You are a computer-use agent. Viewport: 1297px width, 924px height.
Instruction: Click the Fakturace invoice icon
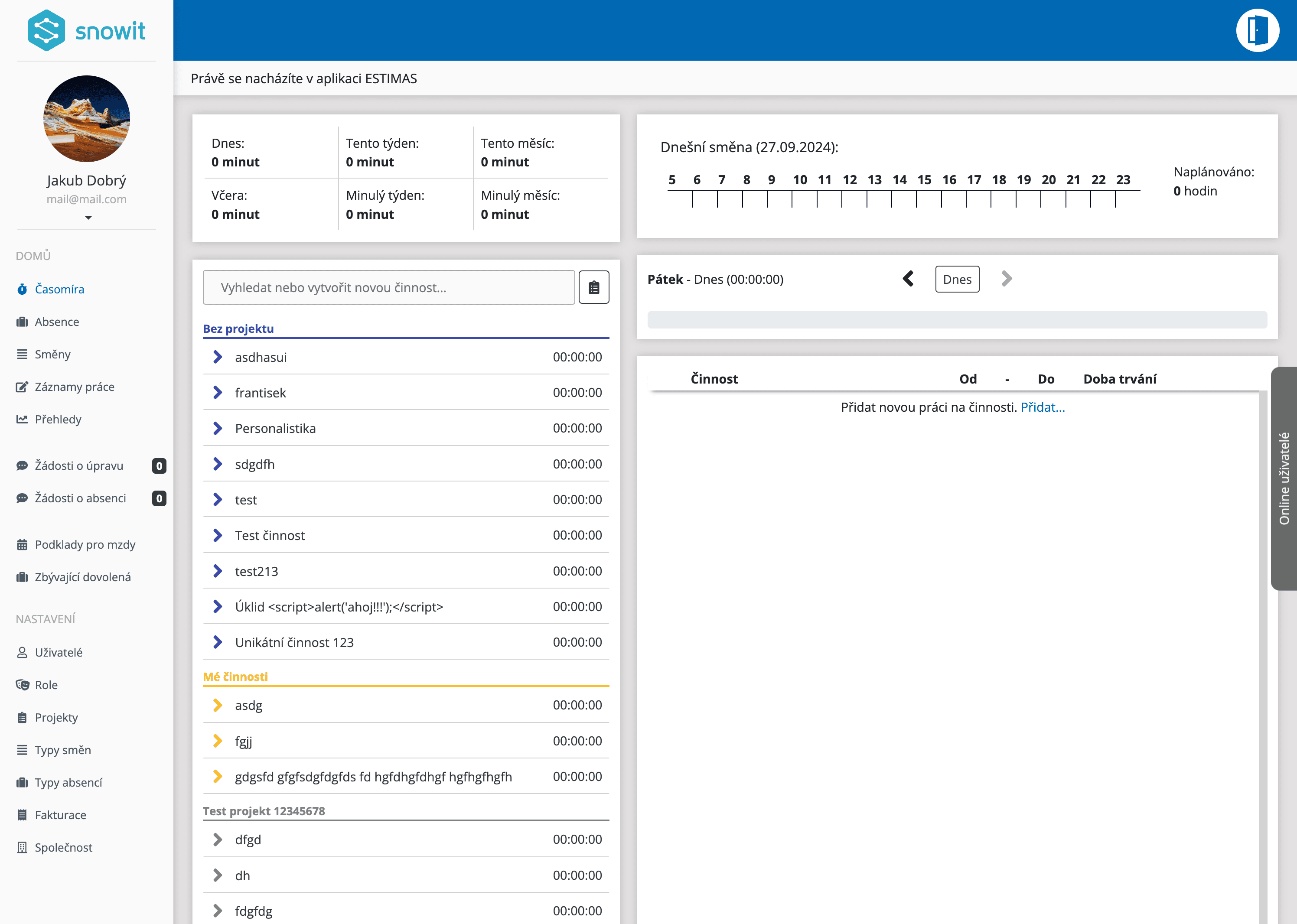pos(22,815)
